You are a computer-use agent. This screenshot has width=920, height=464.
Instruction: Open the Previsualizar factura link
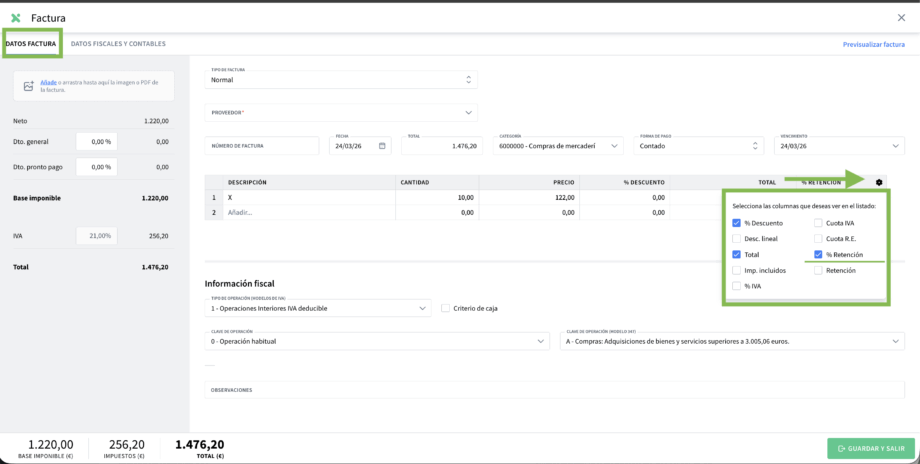pos(873,44)
